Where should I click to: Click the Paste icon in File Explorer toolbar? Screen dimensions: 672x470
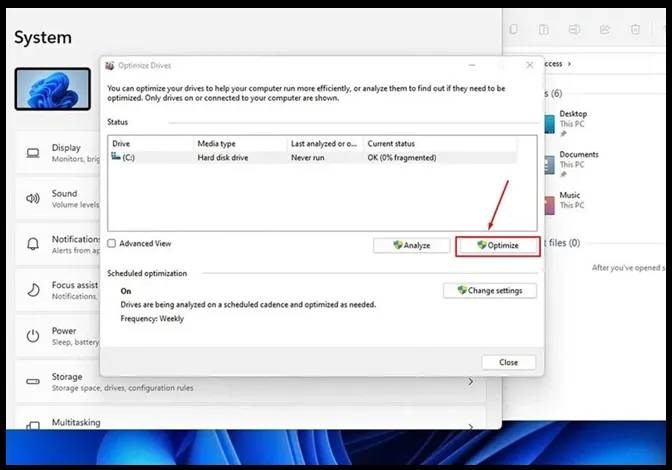tap(544, 29)
